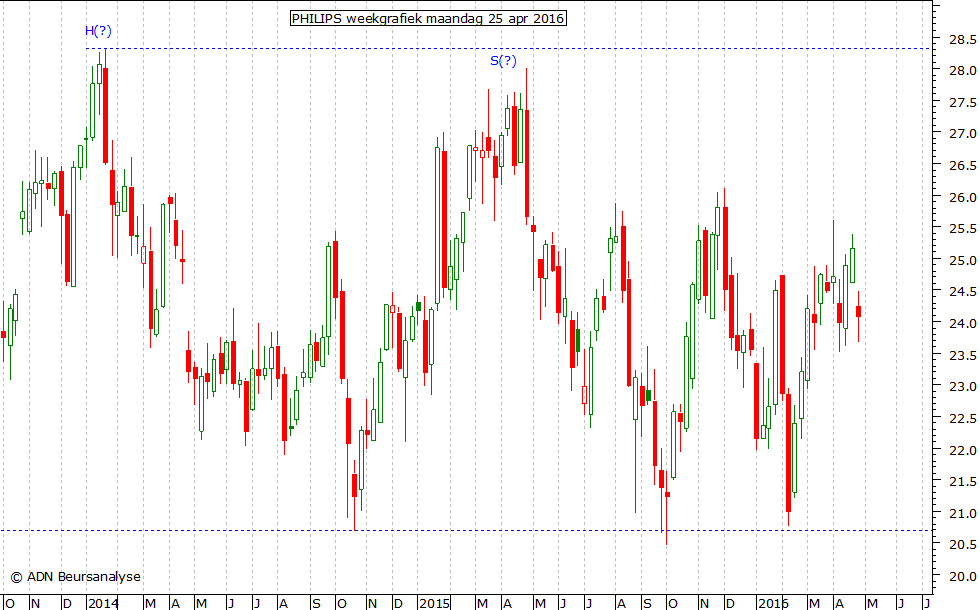The height and width of the screenshot is (610, 980).
Task: Click the 25.5 value on price scale
Action: pyautogui.click(x=962, y=229)
